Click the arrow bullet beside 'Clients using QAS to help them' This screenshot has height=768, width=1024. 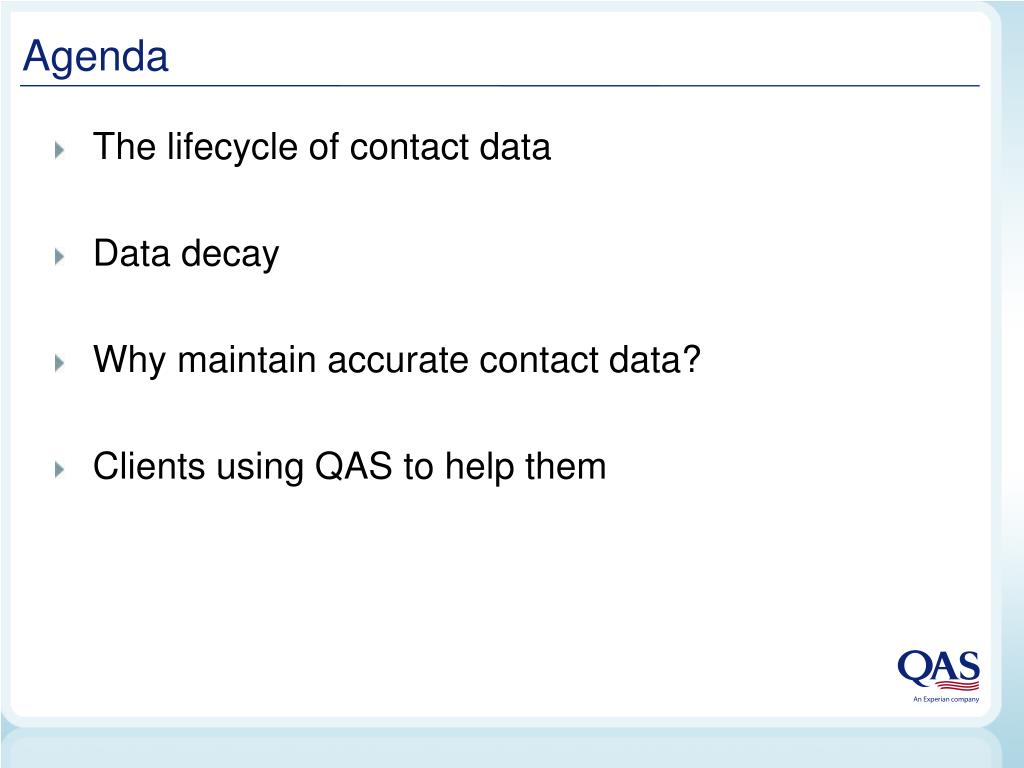coord(59,469)
